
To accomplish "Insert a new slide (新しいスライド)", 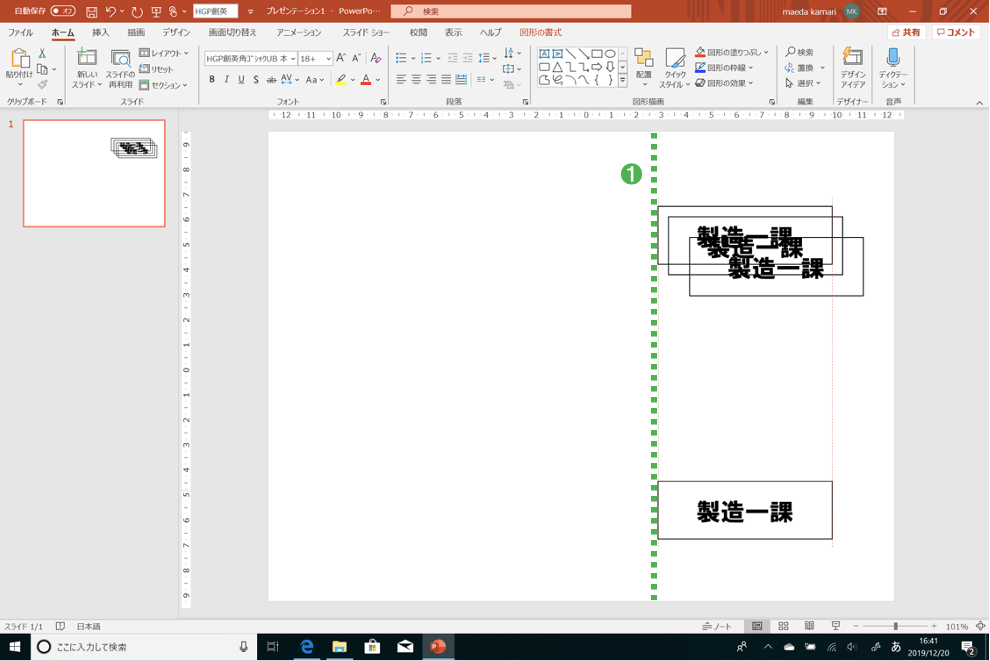I will pos(86,68).
